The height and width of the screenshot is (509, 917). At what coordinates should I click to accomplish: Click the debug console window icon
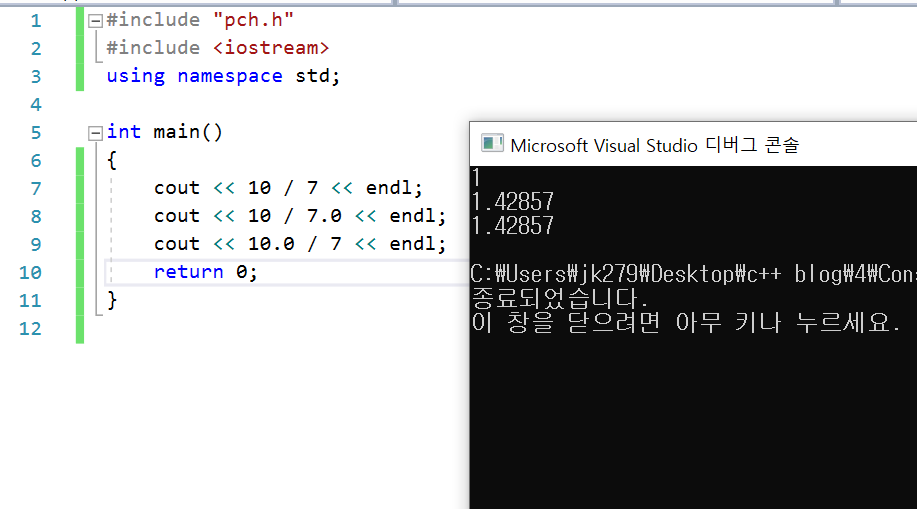[x=492, y=143]
